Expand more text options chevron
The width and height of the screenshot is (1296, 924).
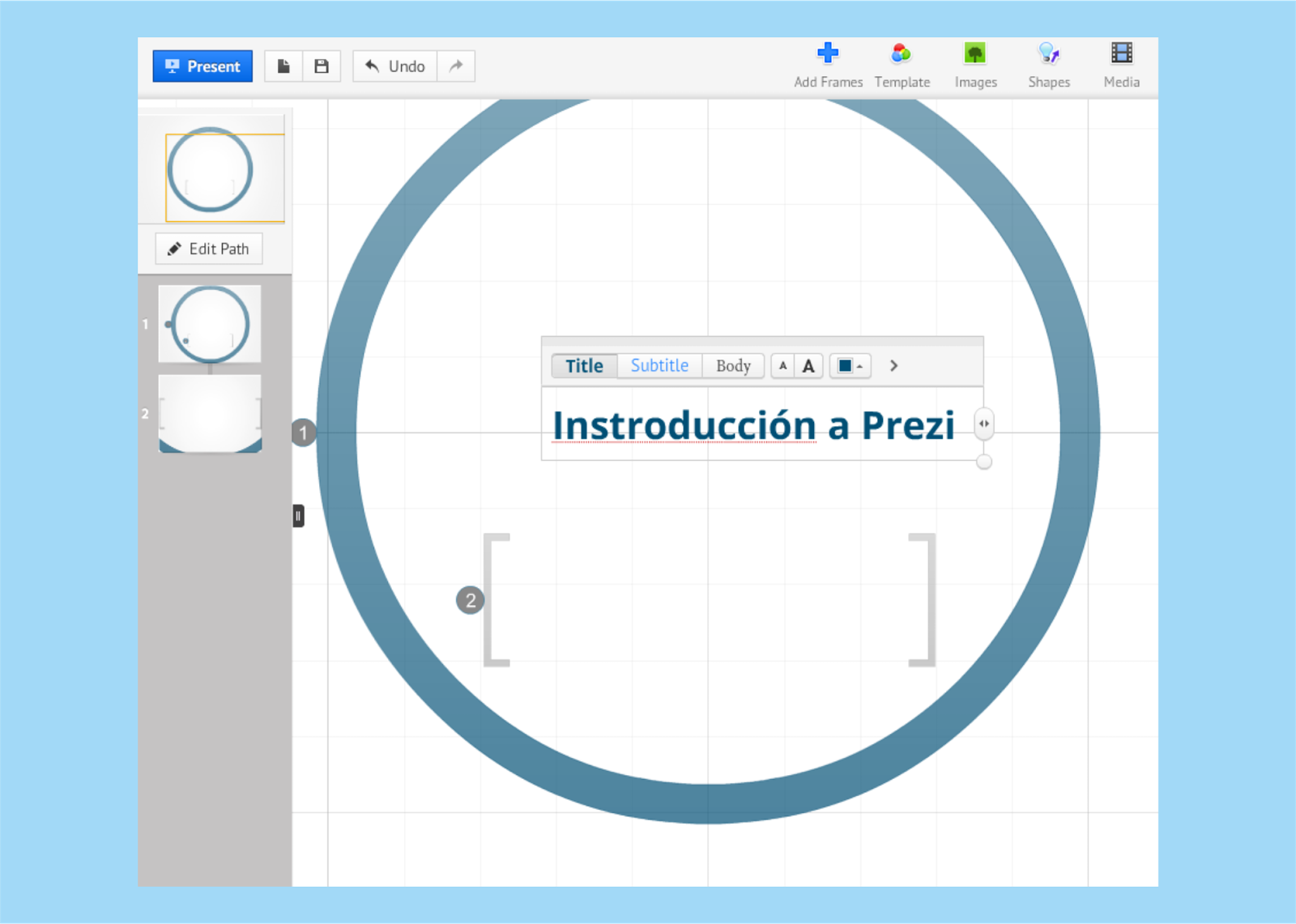(x=893, y=366)
